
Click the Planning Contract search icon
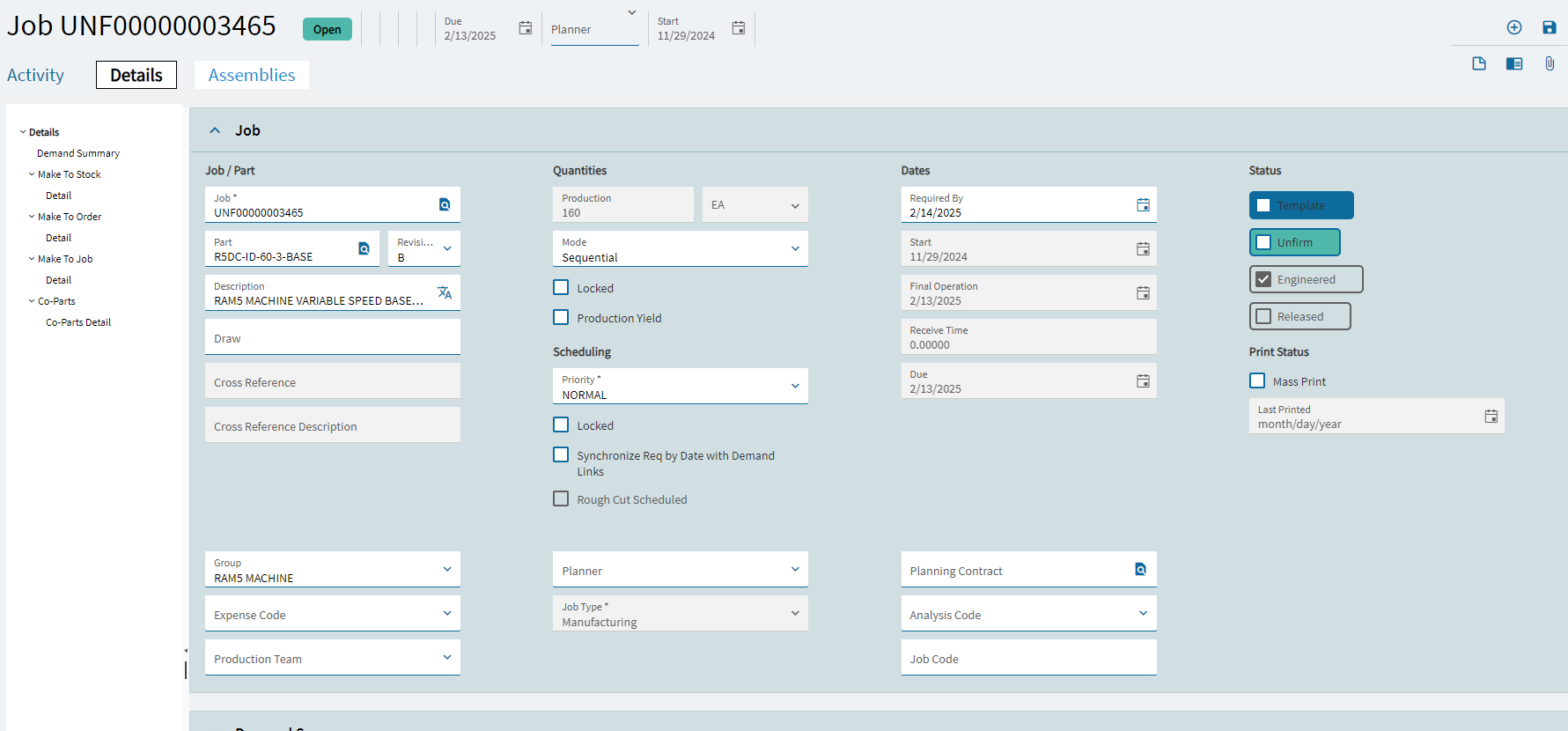click(x=1141, y=569)
